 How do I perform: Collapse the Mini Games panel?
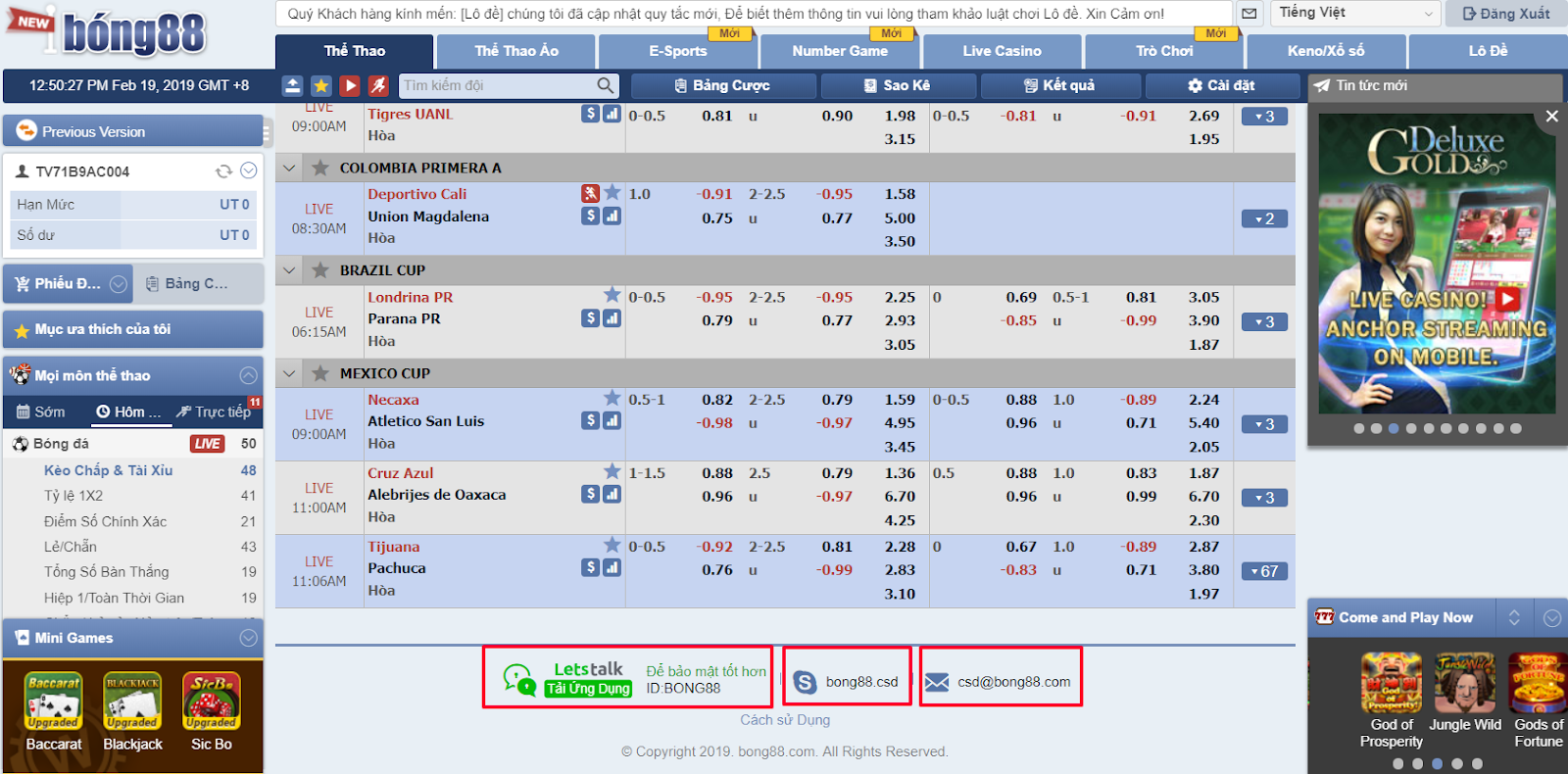pos(249,638)
